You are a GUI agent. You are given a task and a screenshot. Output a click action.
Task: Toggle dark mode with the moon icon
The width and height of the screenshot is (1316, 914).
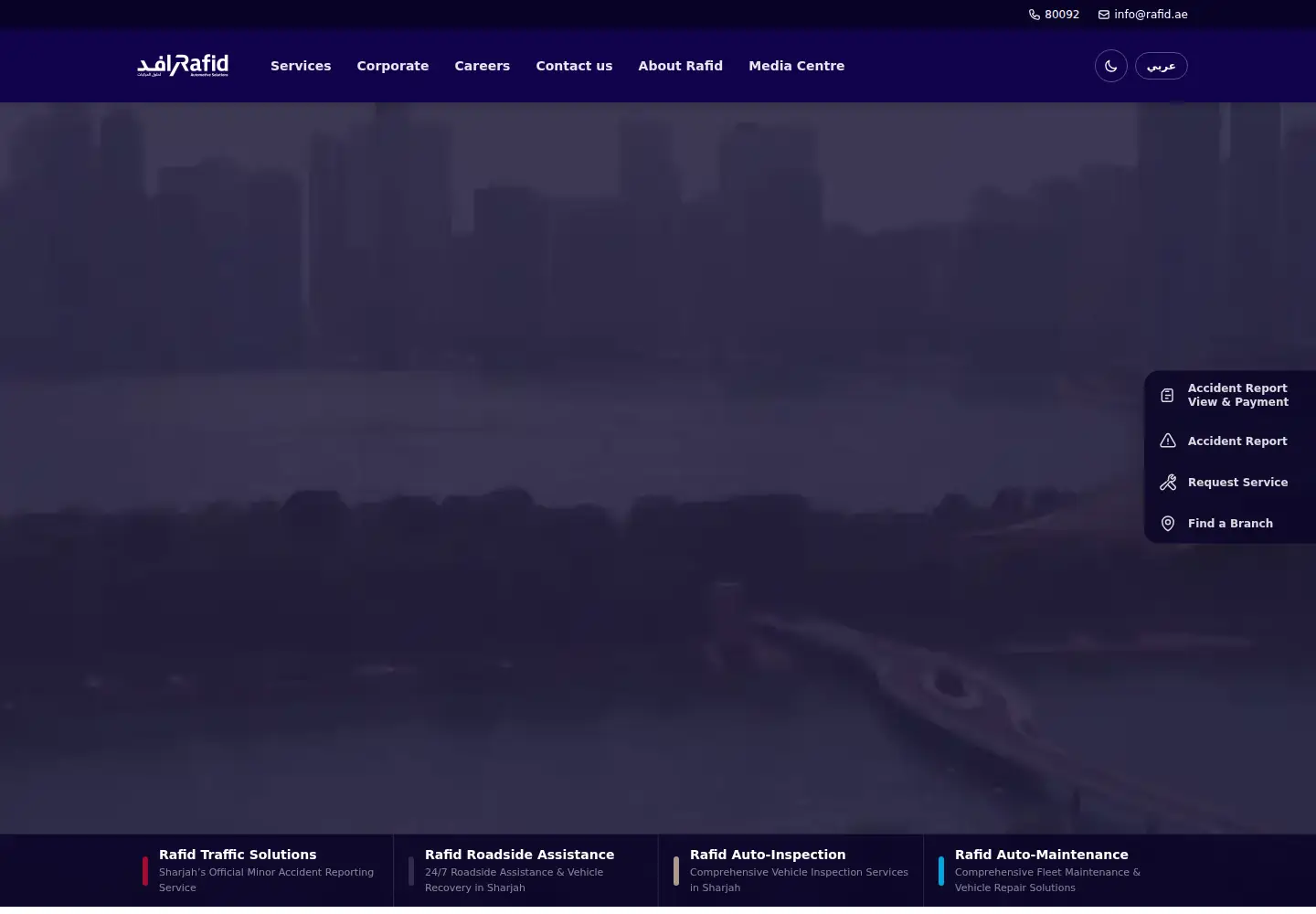pos(1111,66)
